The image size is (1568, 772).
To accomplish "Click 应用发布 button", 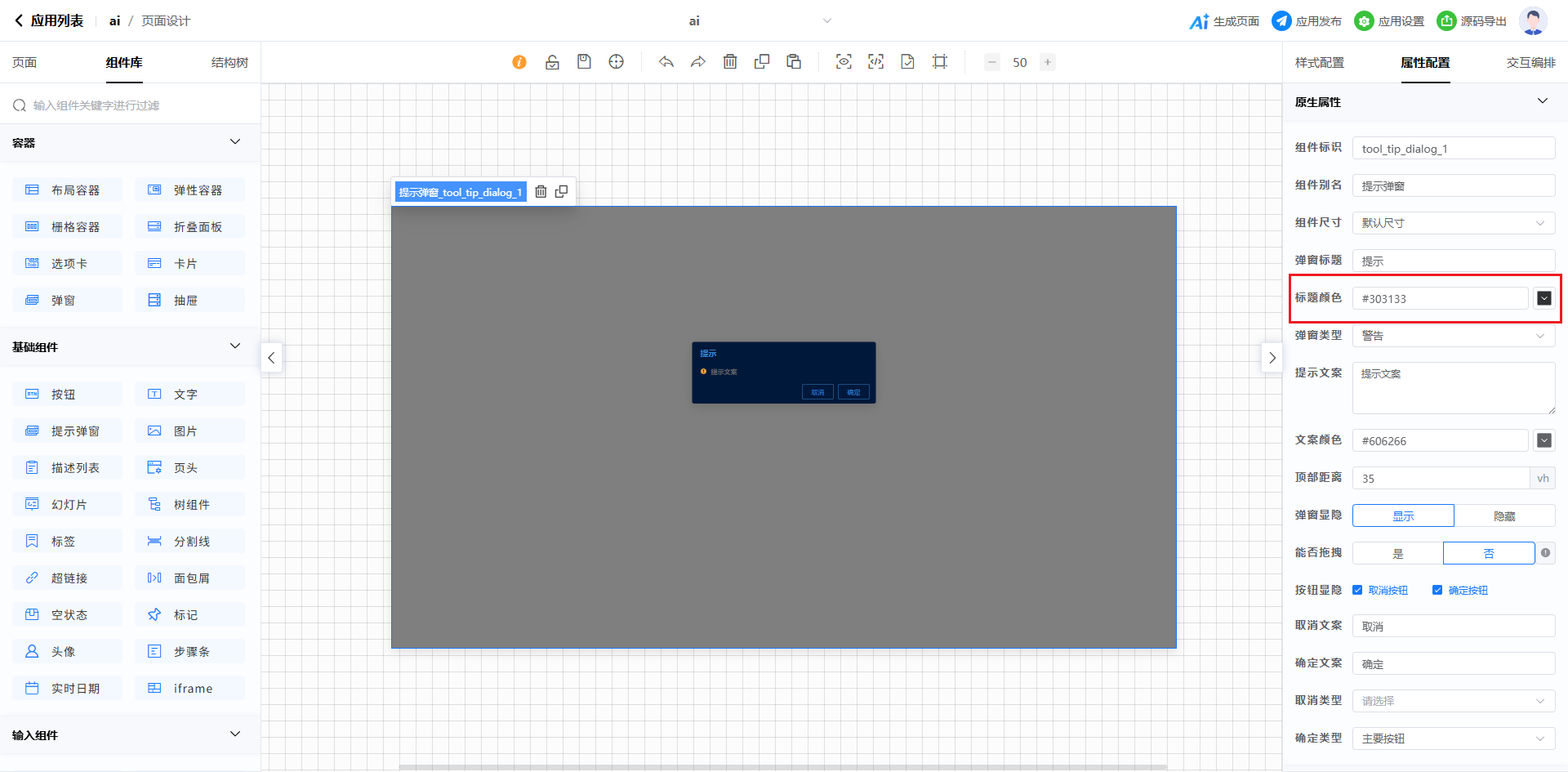I will 1307,21.
